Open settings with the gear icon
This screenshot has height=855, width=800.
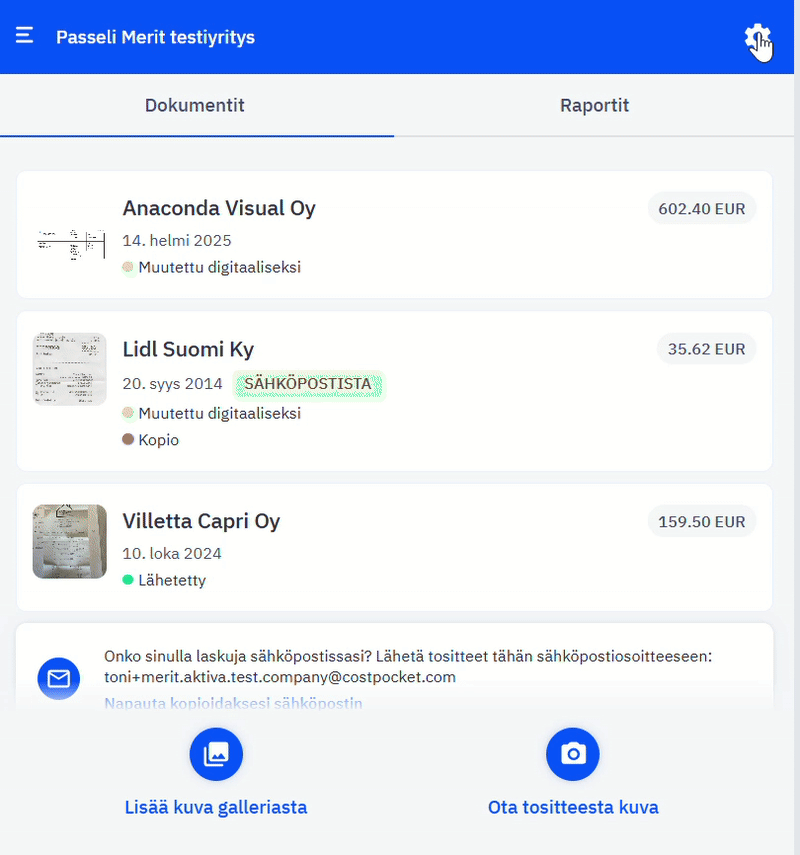(757, 38)
